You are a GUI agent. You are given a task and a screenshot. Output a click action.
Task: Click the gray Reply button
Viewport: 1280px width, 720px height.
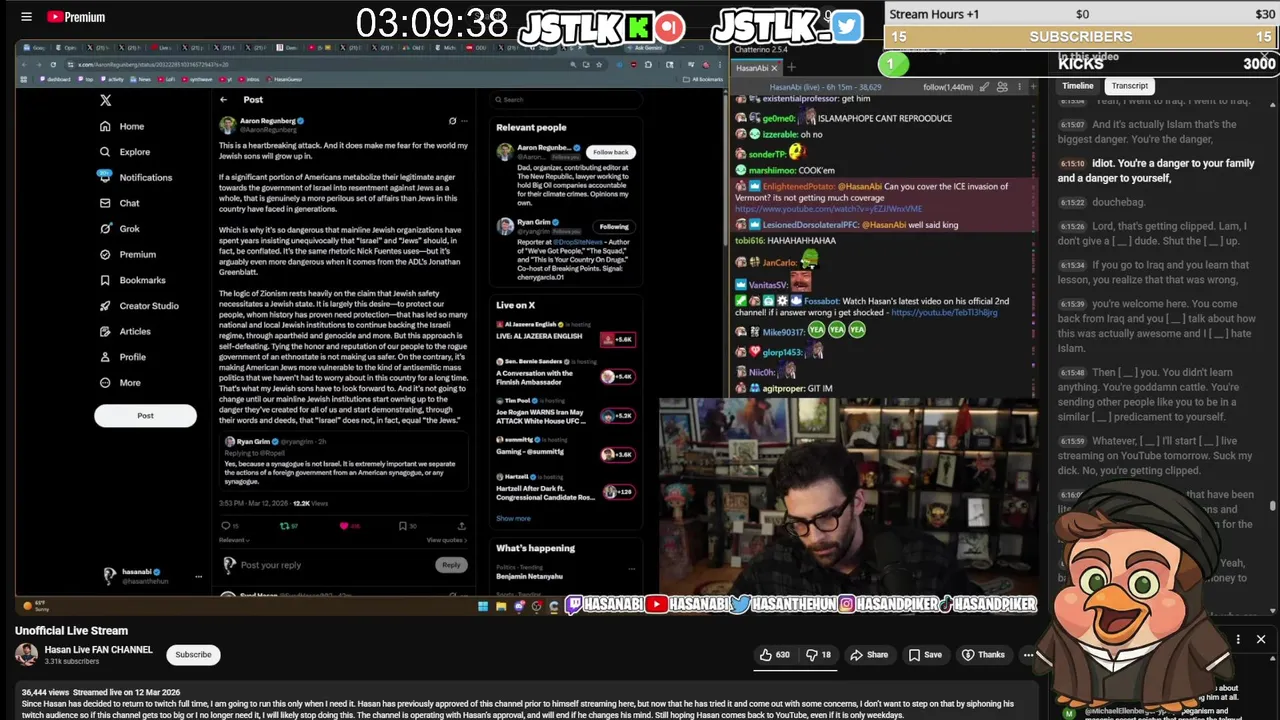pyautogui.click(x=451, y=565)
